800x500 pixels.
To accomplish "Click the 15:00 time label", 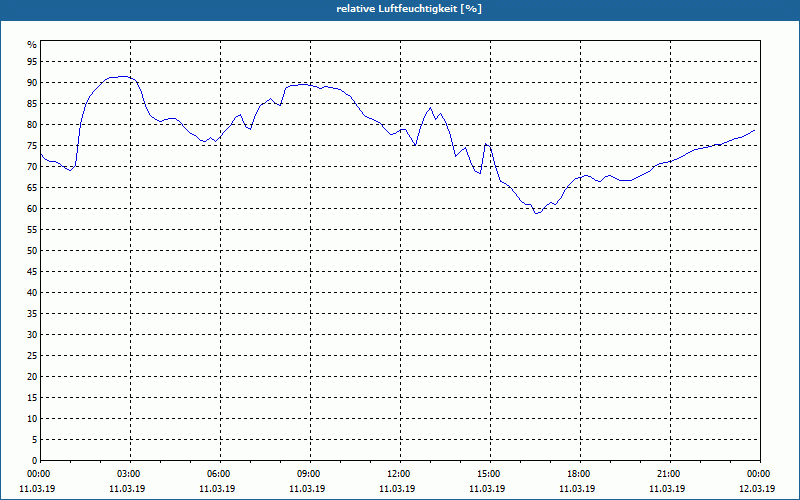I will tap(490, 474).
